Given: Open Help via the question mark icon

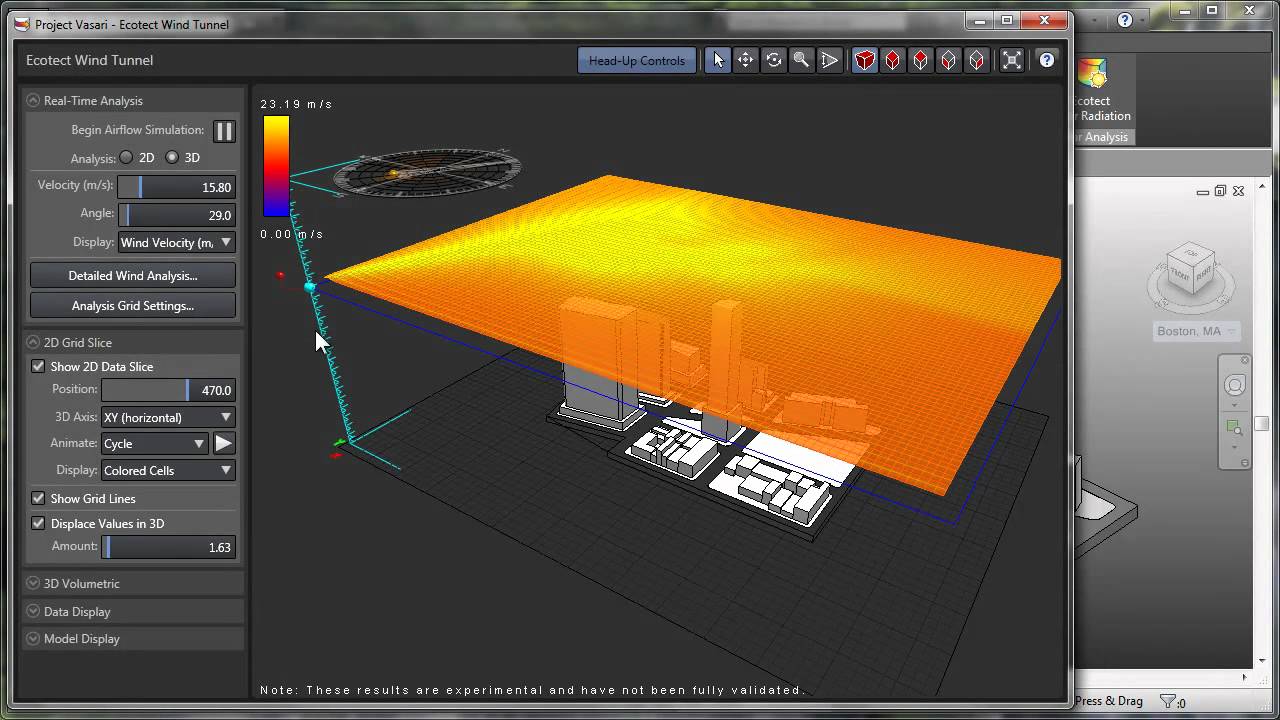Looking at the screenshot, I should pos(1046,60).
